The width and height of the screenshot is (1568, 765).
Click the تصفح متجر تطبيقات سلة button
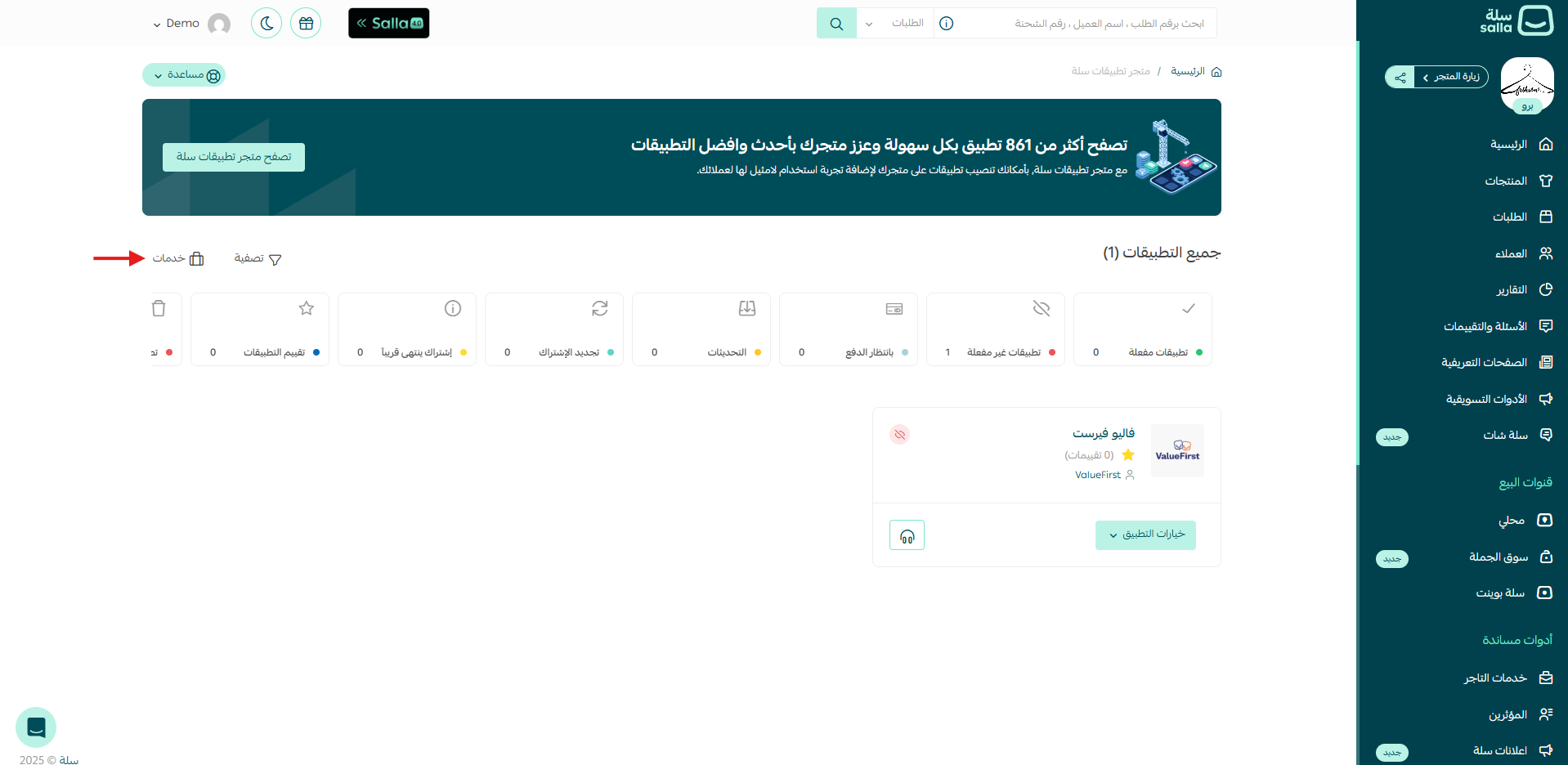pos(233,157)
